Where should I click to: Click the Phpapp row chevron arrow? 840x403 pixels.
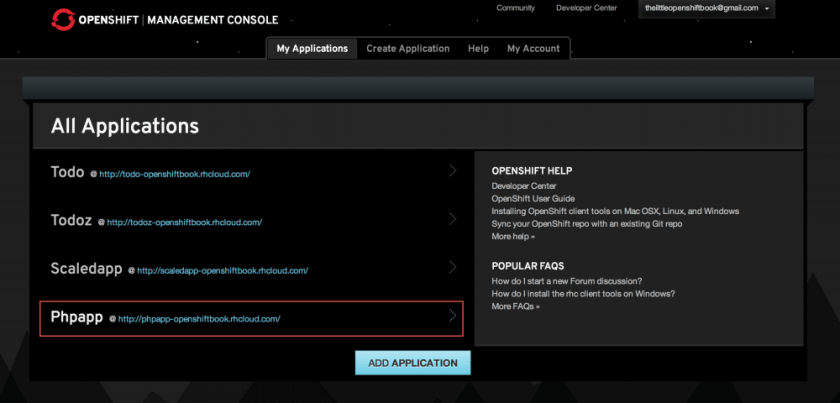coord(452,317)
